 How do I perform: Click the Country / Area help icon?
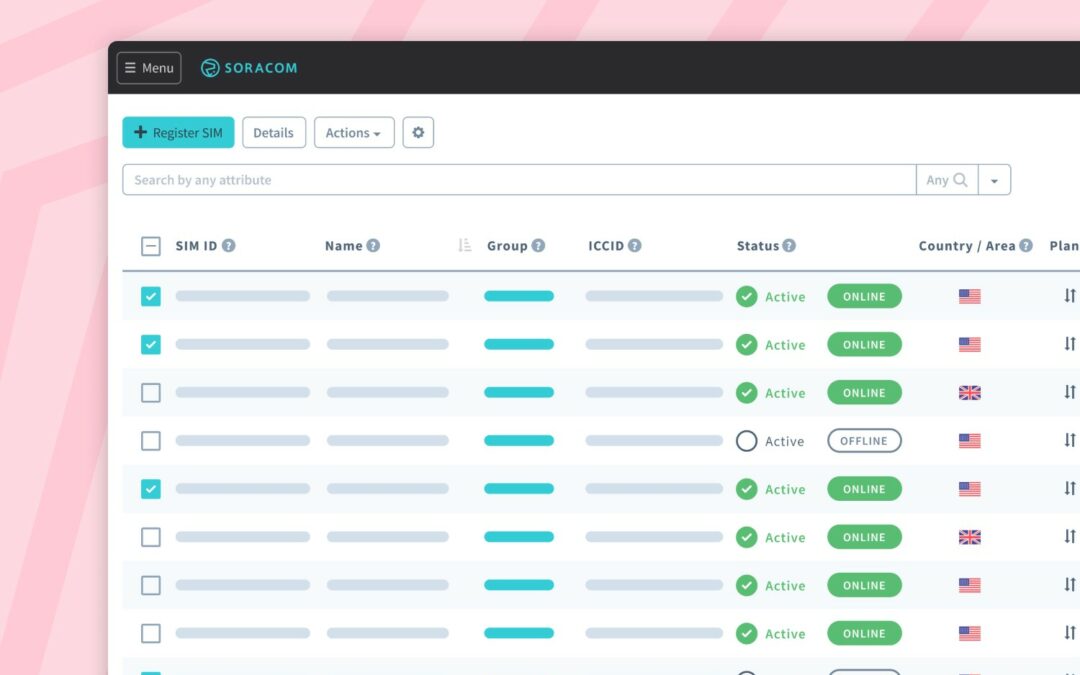[1026, 246]
